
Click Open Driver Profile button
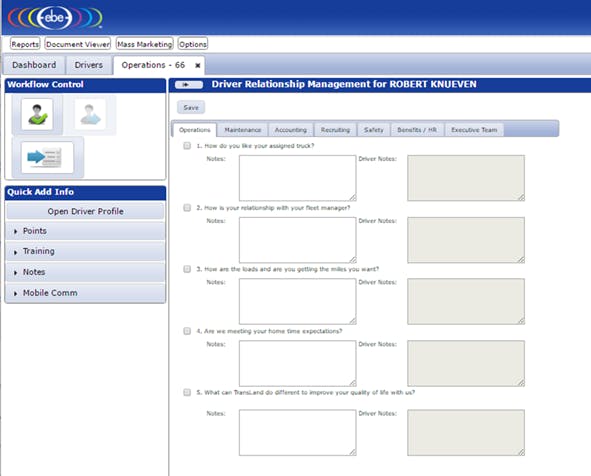pyautogui.click(x=86, y=211)
